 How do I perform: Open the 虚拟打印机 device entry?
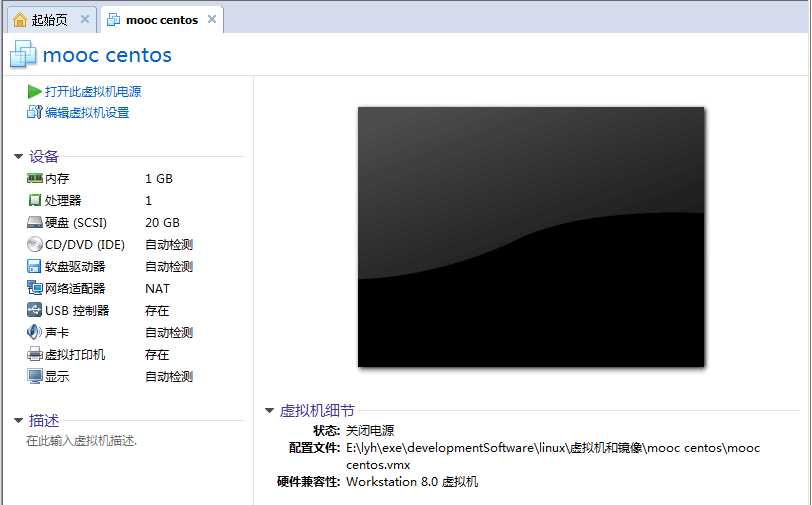point(75,354)
